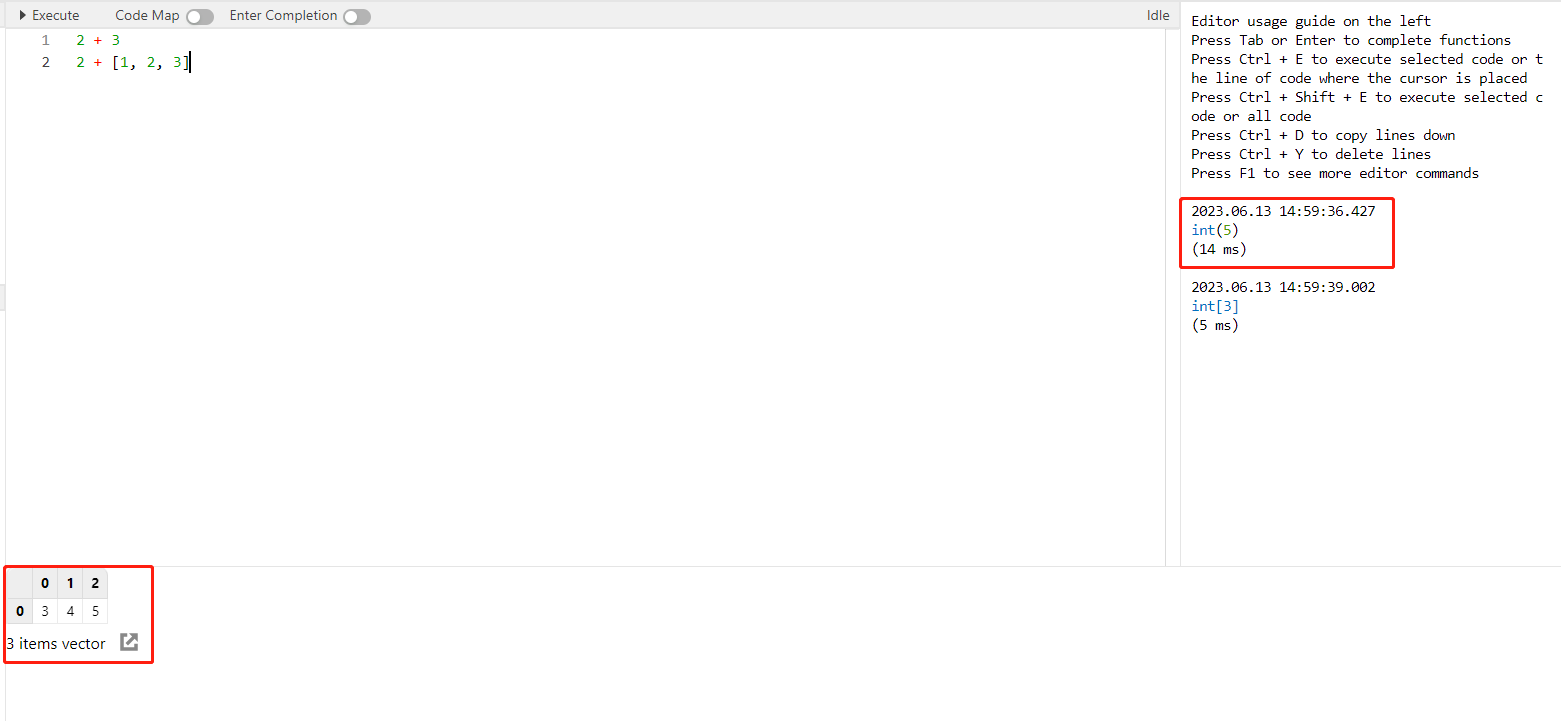The width and height of the screenshot is (1561, 721).
Task: Click column header 1 in result table
Action: tap(70, 583)
